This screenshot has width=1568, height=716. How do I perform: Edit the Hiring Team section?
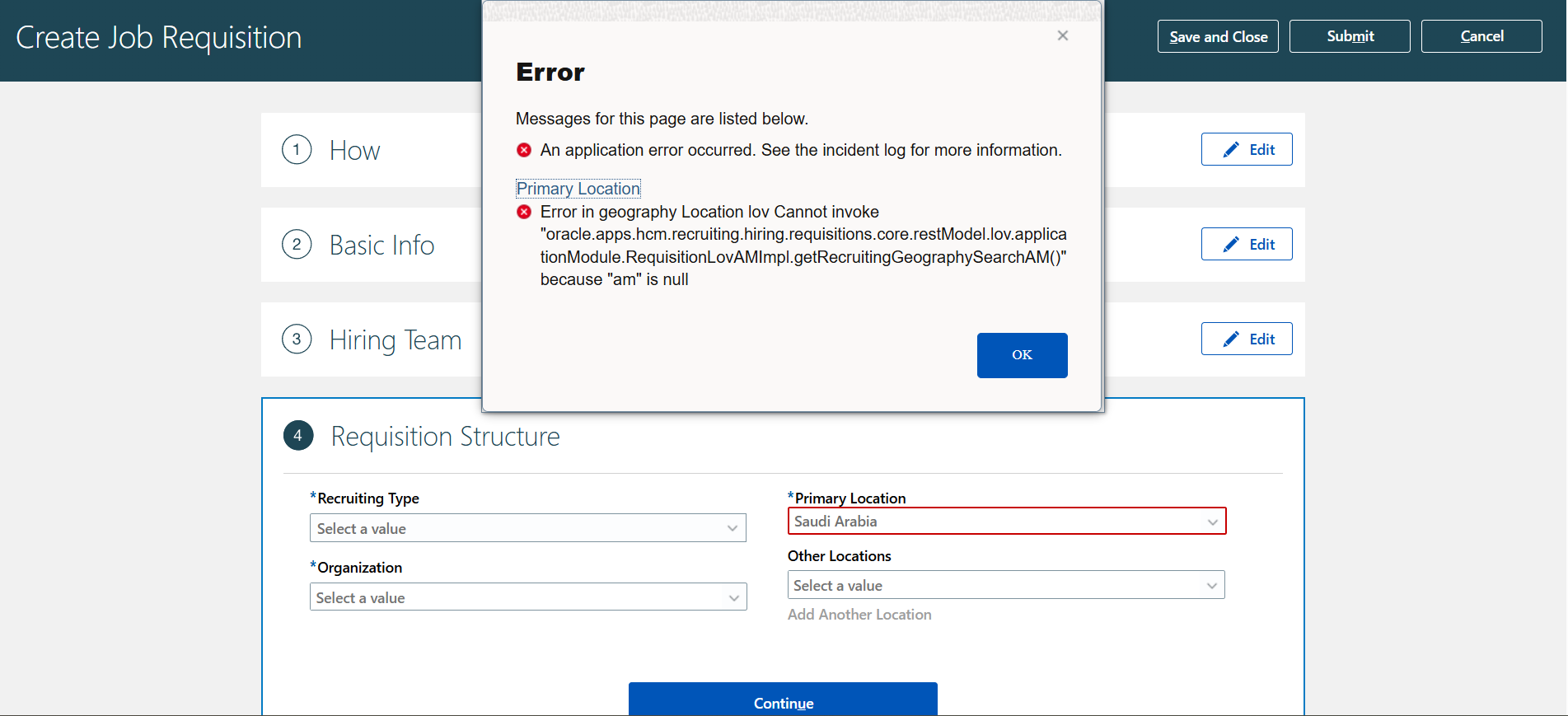point(1247,339)
